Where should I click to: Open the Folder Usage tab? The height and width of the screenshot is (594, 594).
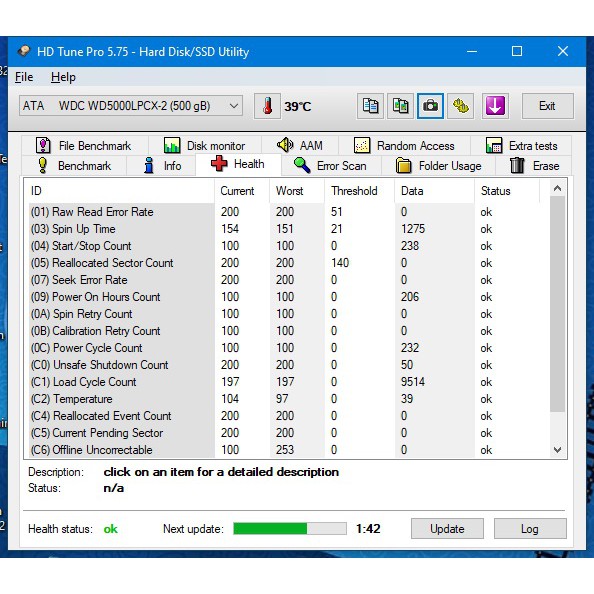point(438,166)
